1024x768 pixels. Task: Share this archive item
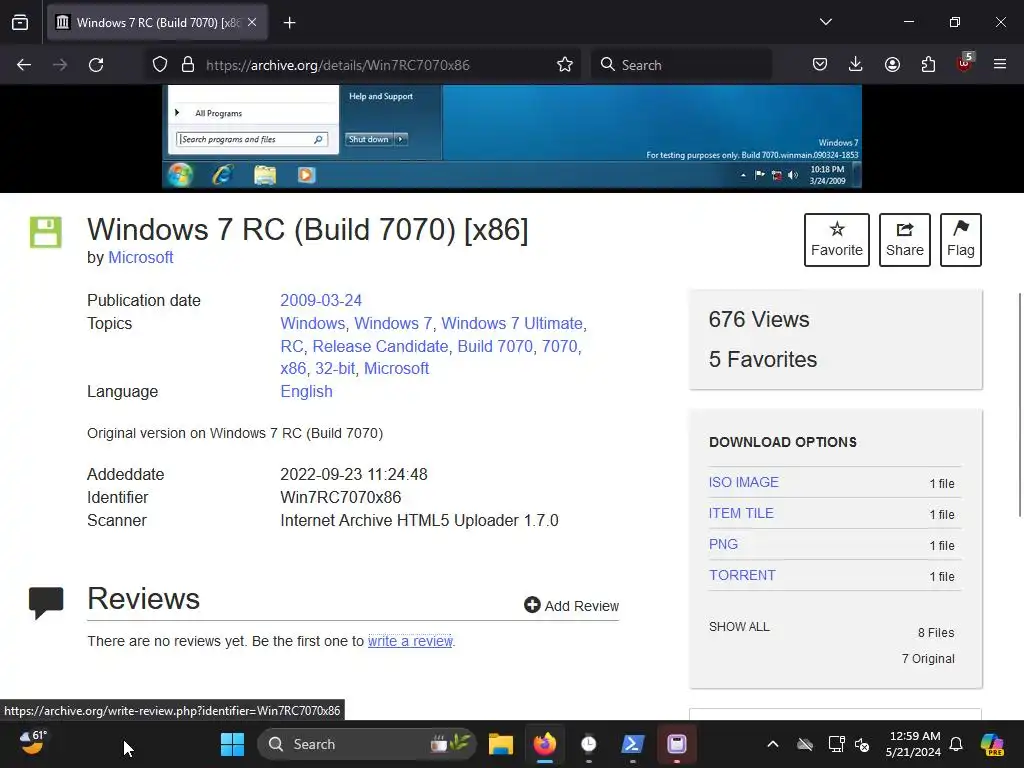coord(904,240)
